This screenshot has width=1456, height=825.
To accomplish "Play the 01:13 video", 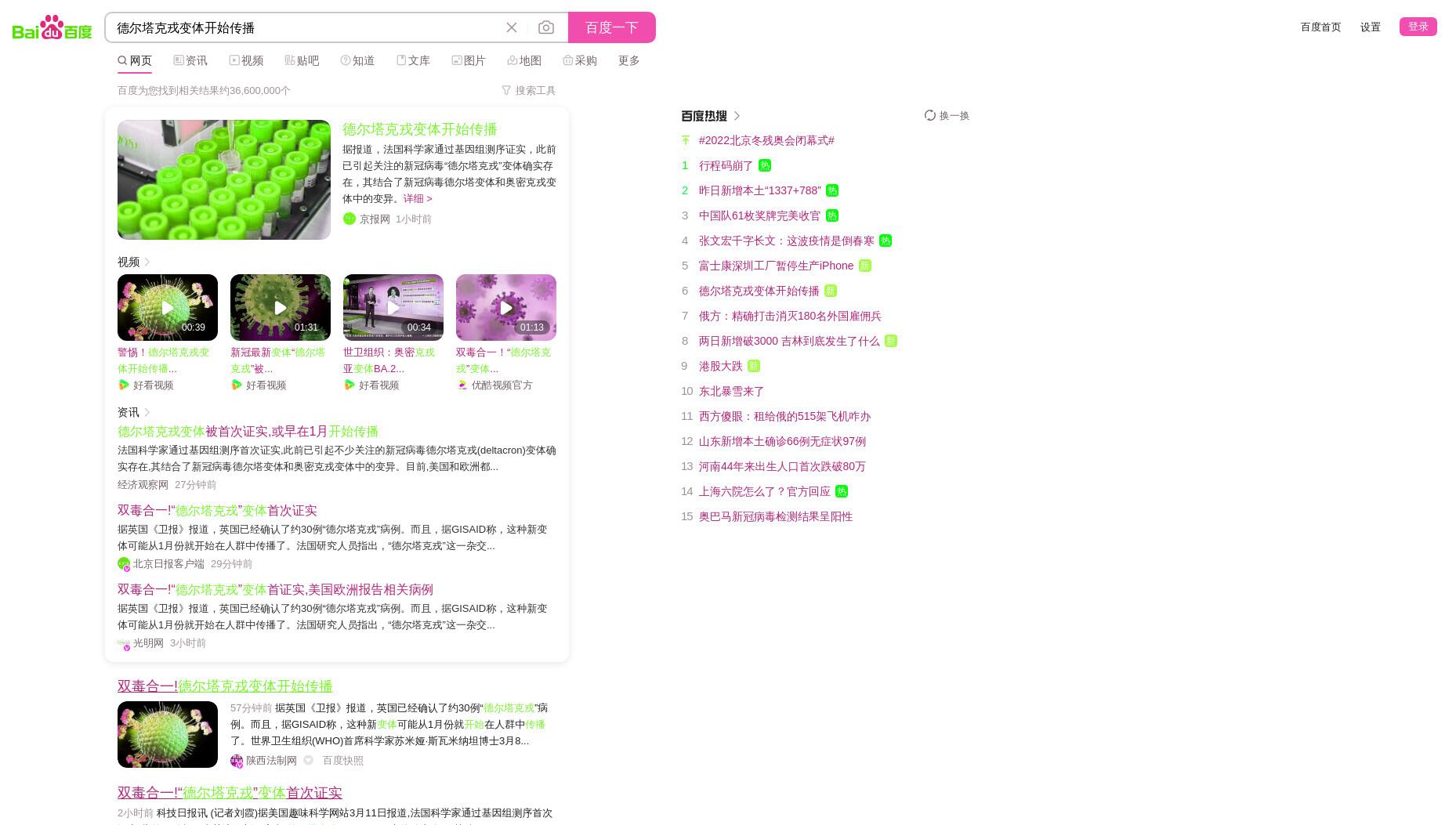I will (x=506, y=307).
